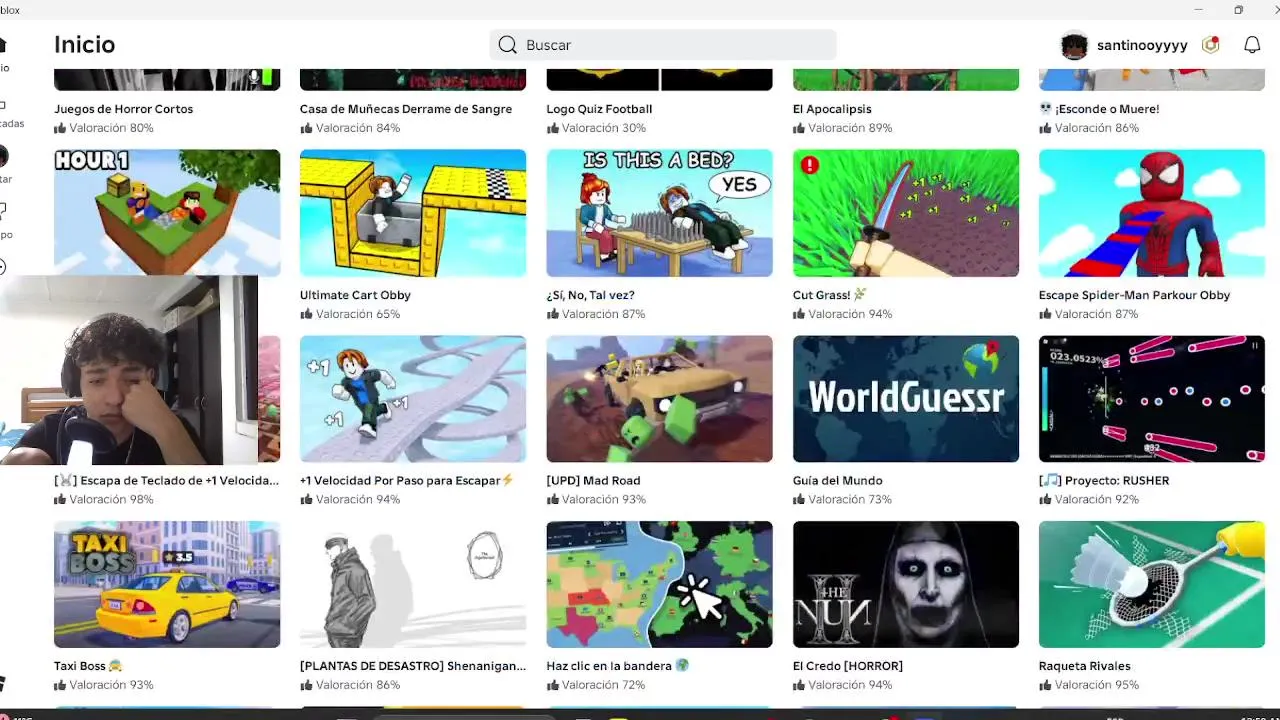Screen dimensions: 1280x720
Task: Click the Buscar search field
Action: [x=663, y=45]
